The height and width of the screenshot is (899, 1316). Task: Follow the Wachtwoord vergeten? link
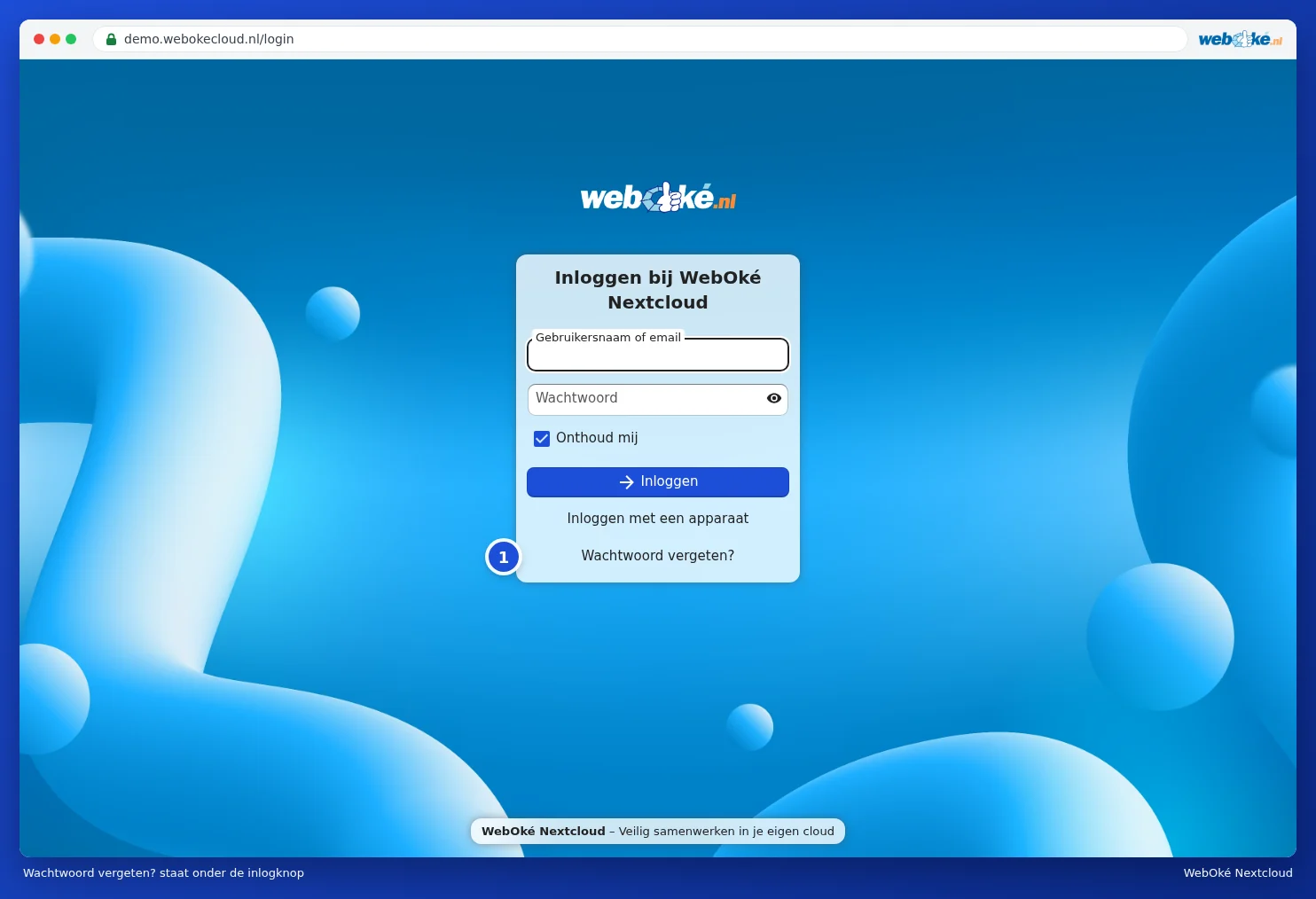(658, 556)
